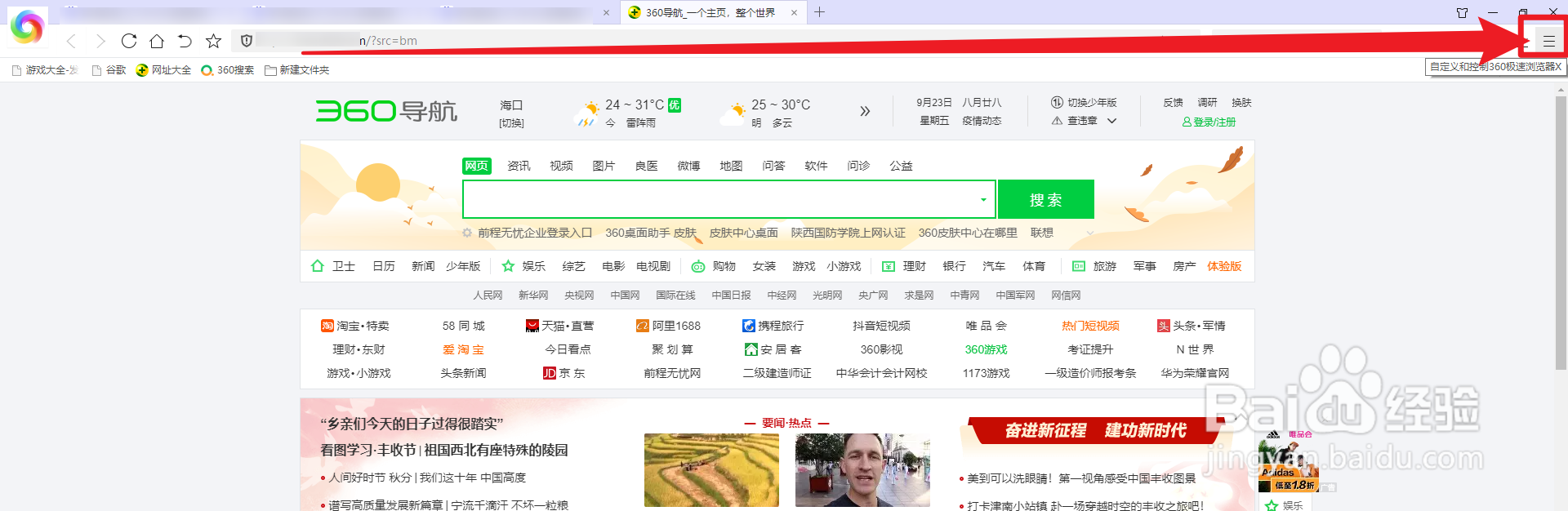Image resolution: width=1568 pixels, height=511 pixels.
Task: Open 安居客 site link
Action: [x=773, y=349]
